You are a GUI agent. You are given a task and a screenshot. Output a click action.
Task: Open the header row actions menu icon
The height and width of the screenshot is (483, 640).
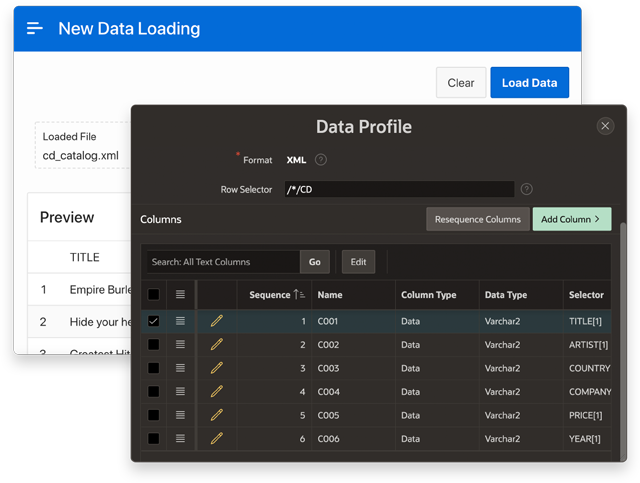(180, 295)
